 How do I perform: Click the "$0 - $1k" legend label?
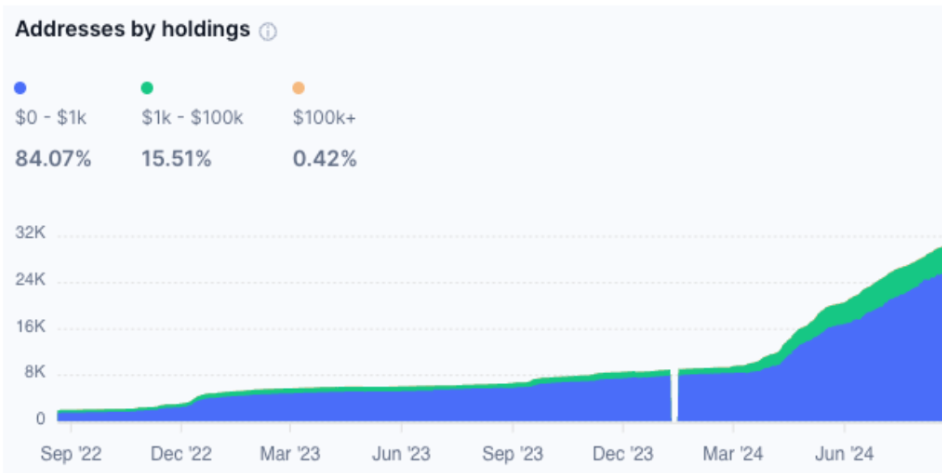click(x=51, y=118)
